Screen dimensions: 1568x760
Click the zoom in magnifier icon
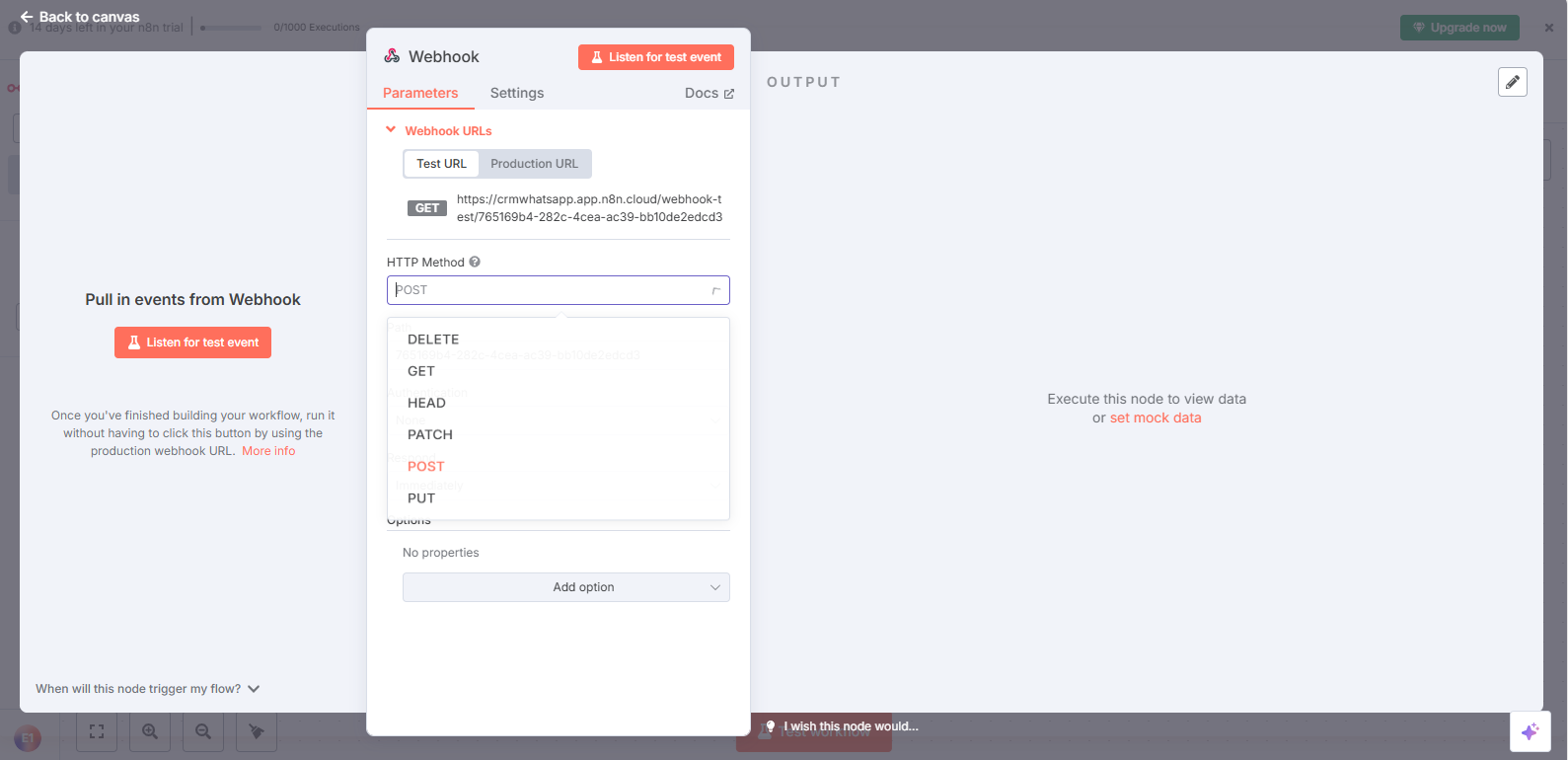(150, 731)
